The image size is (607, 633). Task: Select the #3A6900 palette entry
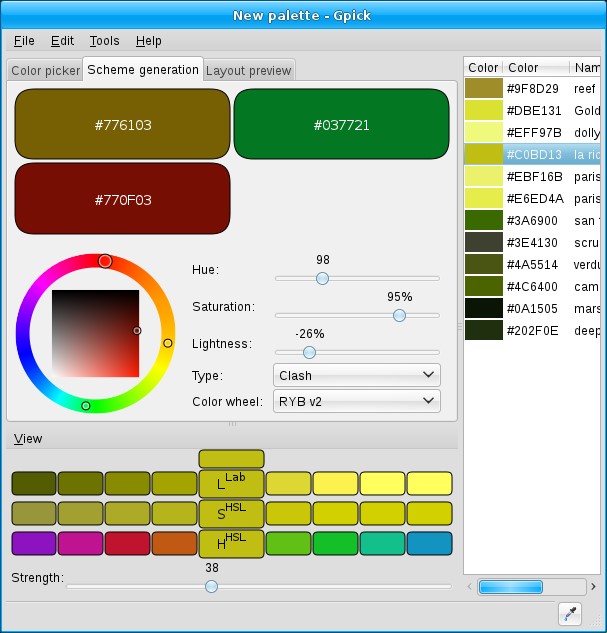532,221
